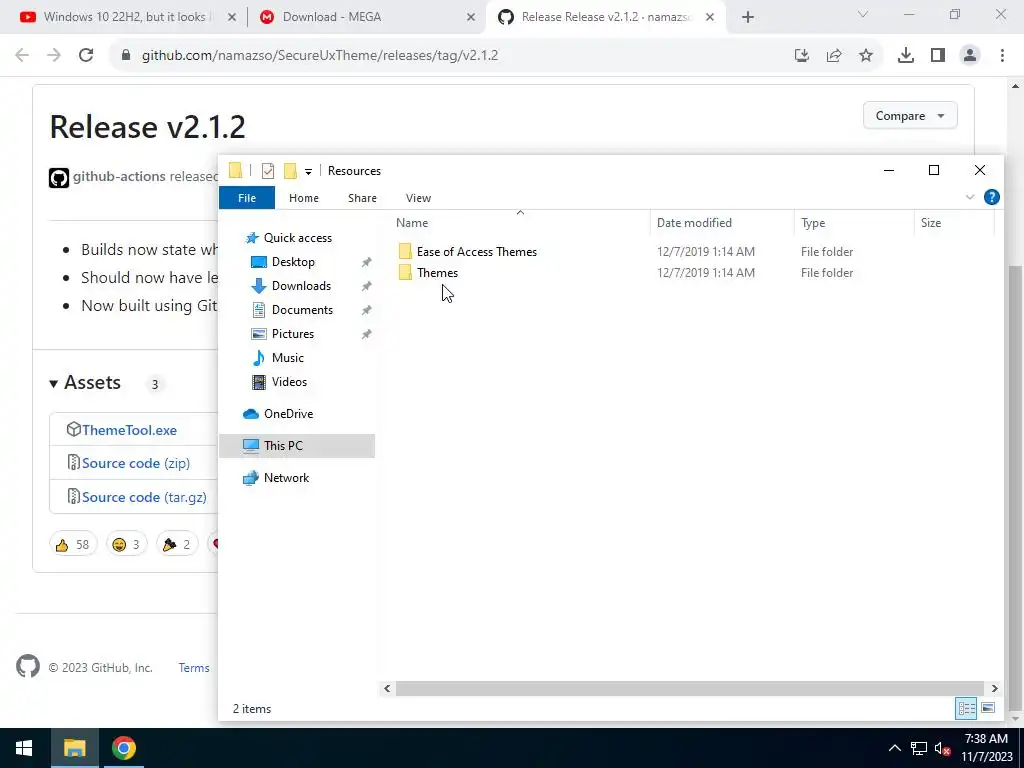Click the address bar URL

coord(320,56)
